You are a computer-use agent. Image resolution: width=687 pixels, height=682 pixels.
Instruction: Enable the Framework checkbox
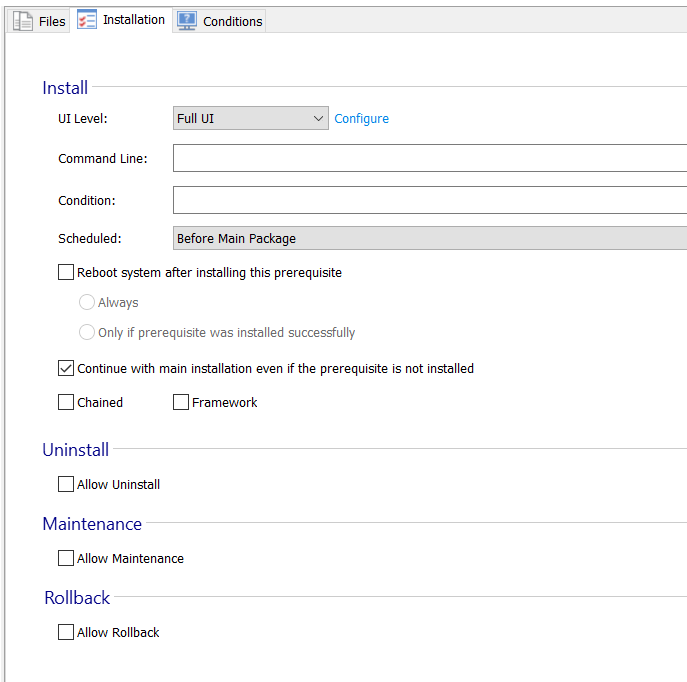coord(181,402)
